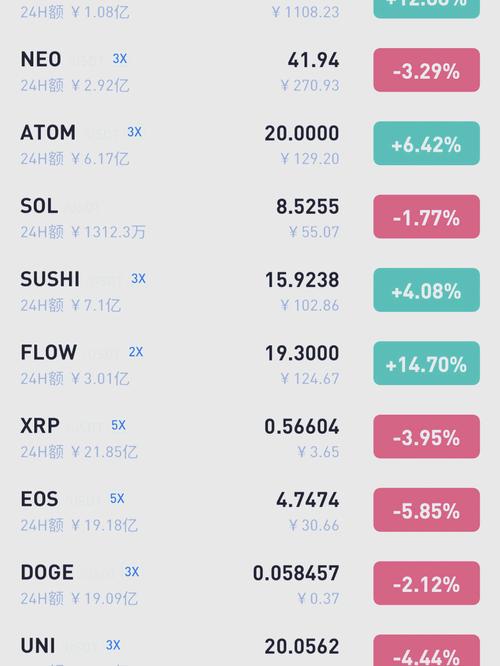The height and width of the screenshot is (666, 500).
Task: Tap the 2X leverage badge beside FLOW
Action: coord(136,352)
